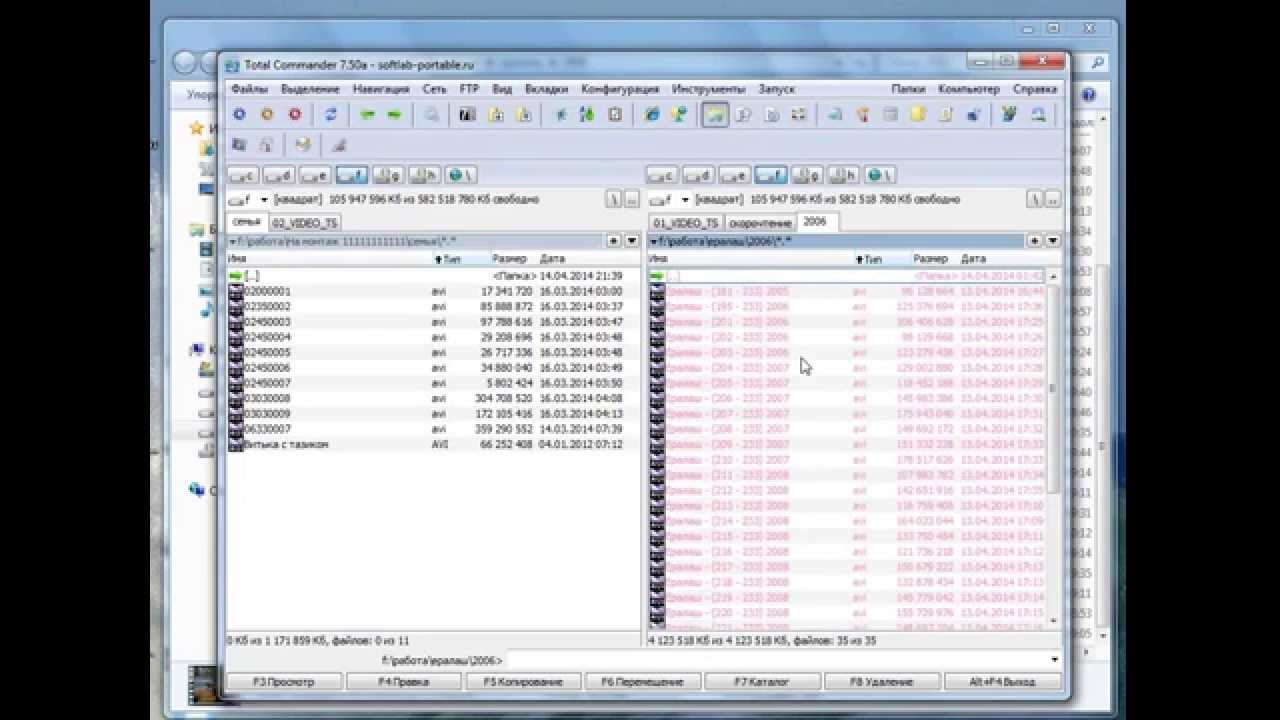Open the Выделение menu
Image resolution: width=1280 pixels, height=720 pixels.
coord(310,89)
